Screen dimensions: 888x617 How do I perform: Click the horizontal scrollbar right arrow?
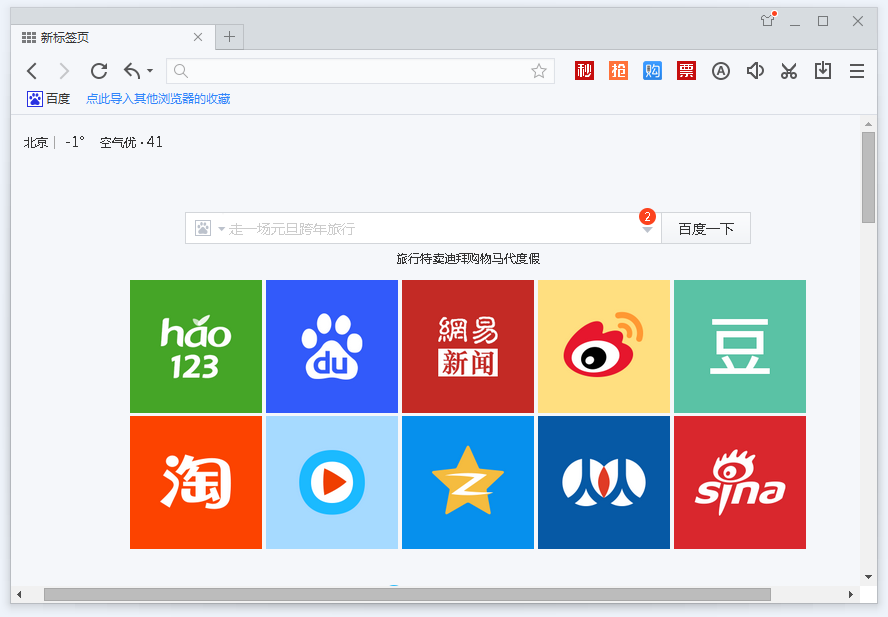851,594
